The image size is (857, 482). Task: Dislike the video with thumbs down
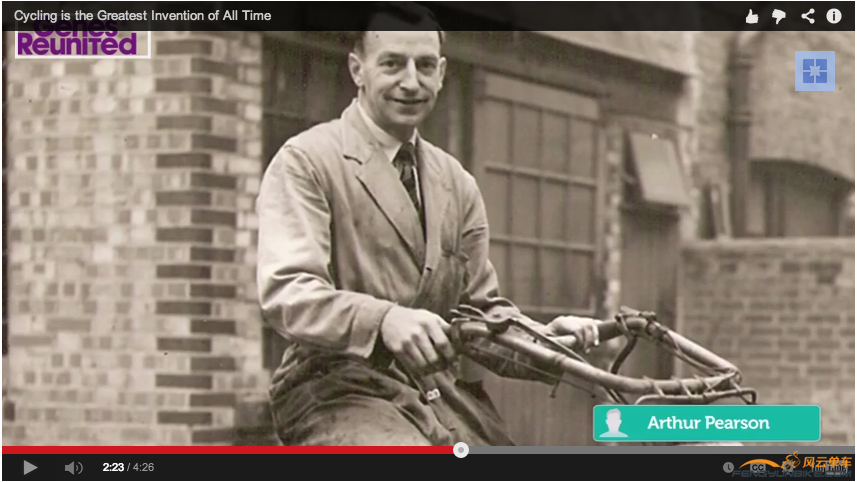tap(779, 16)
